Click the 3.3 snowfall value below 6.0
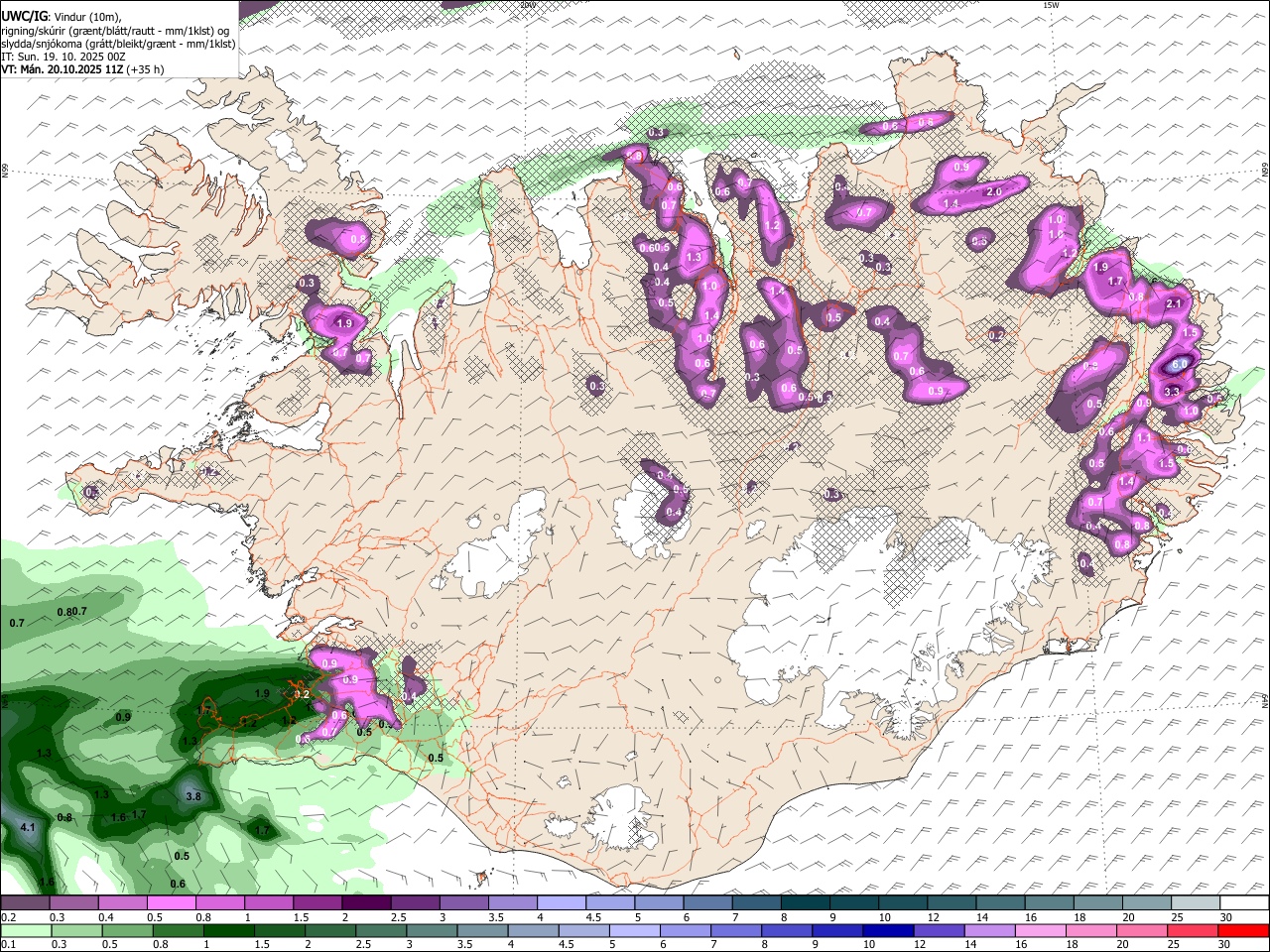Image resolution: width=1270 pixels, height=952 pixels. (1171, 392)
